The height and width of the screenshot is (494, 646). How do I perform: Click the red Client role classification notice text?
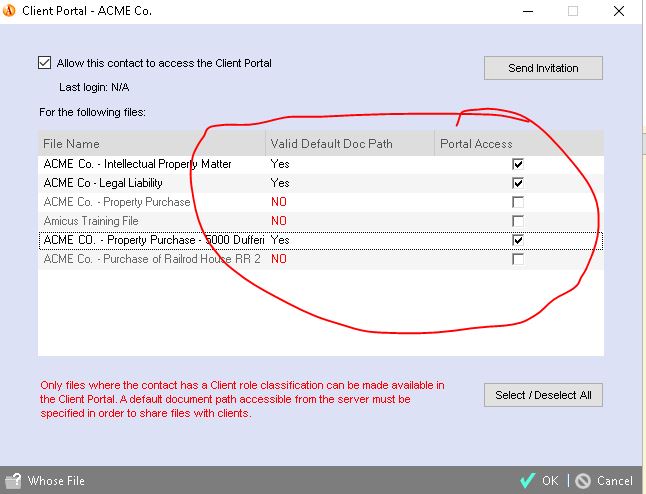[242, 399]
